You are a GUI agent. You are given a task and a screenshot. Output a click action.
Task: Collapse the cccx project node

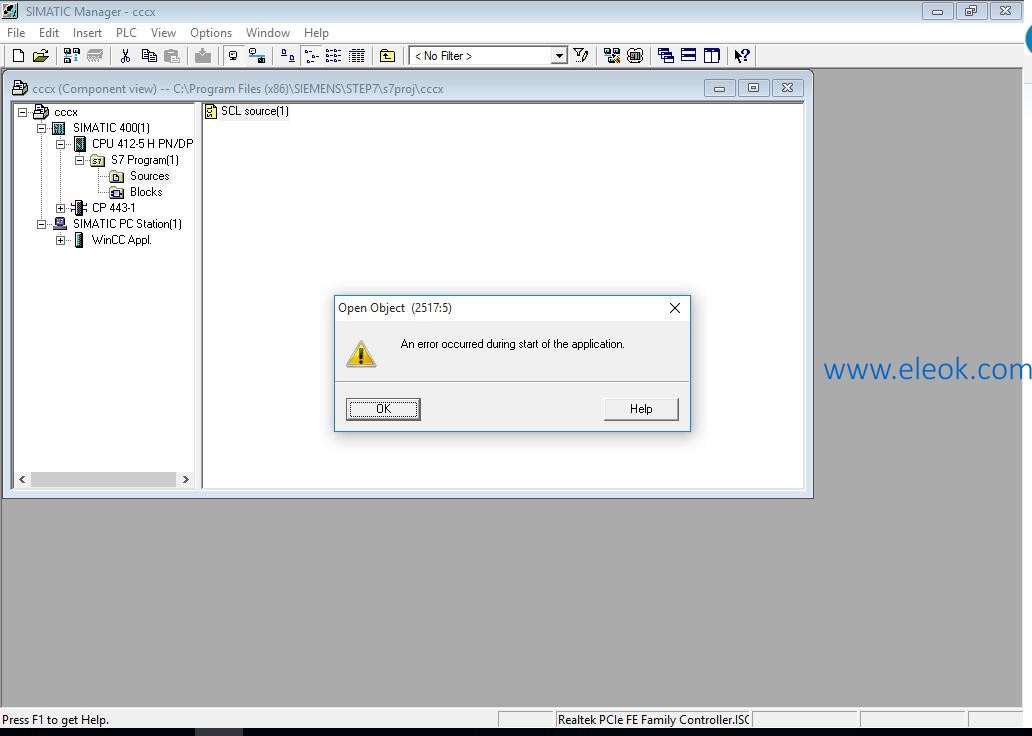coord(22,112)
